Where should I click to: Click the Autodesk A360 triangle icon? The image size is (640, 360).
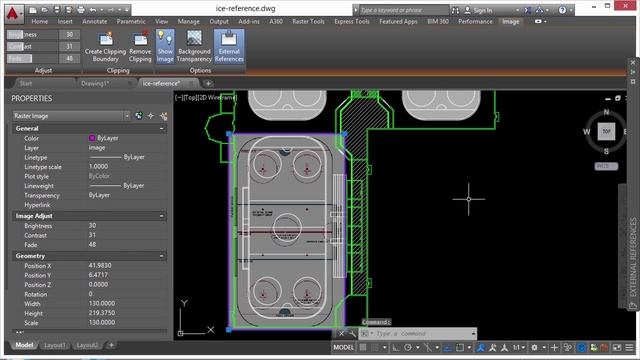click(x=539, y=10)
